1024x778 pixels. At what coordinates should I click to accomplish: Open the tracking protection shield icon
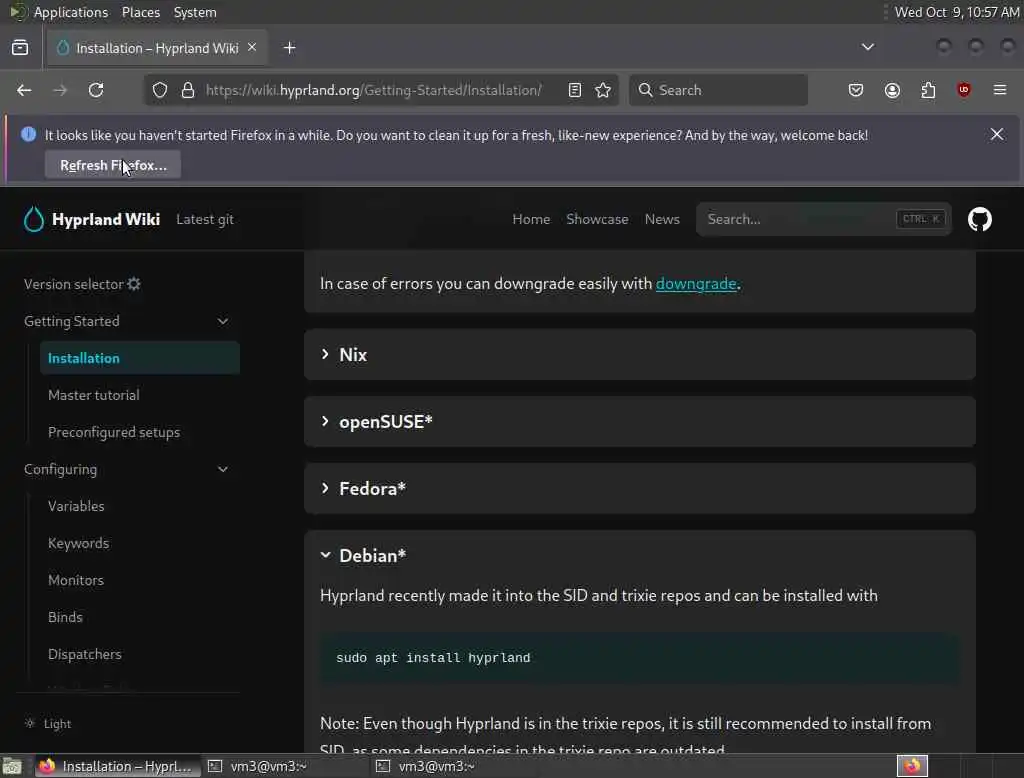tap(160, 90)
